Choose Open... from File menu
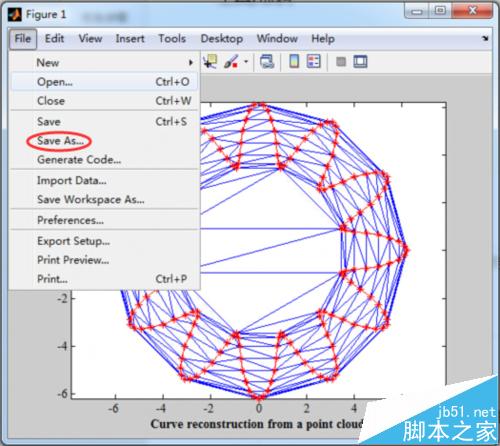 104,82
